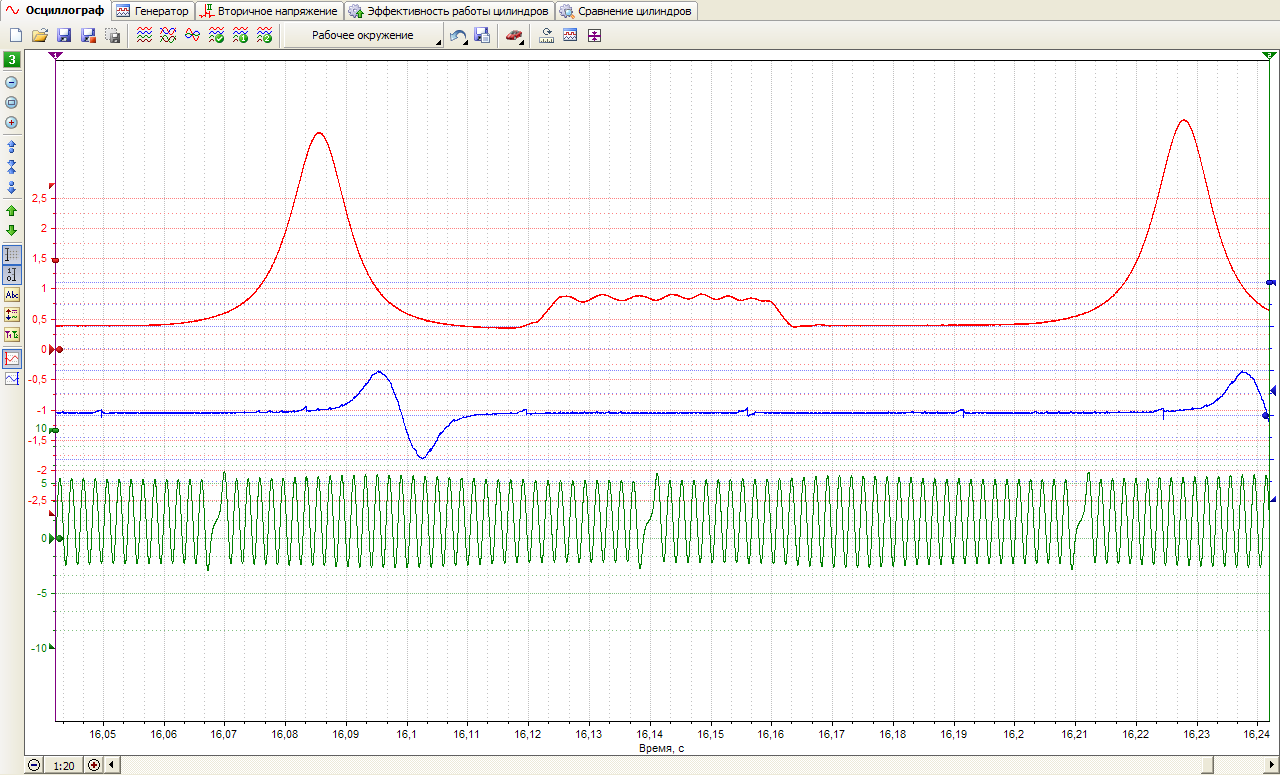1280x775 pixels.
Task: Click the blue stretch-vertically arrows icon
Action: [x=12, y=146]
